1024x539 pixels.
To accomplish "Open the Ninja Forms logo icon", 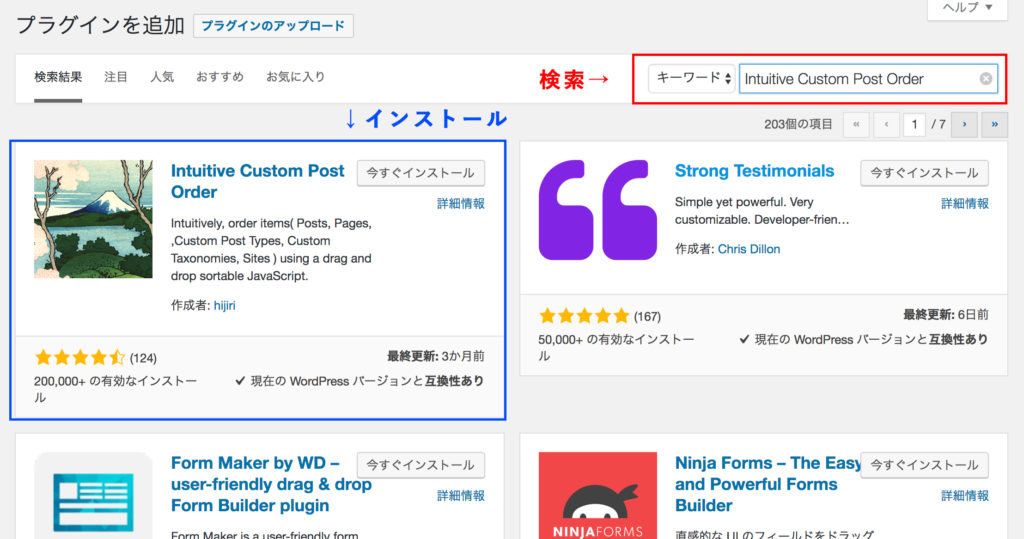I will [x=598, y=496].
